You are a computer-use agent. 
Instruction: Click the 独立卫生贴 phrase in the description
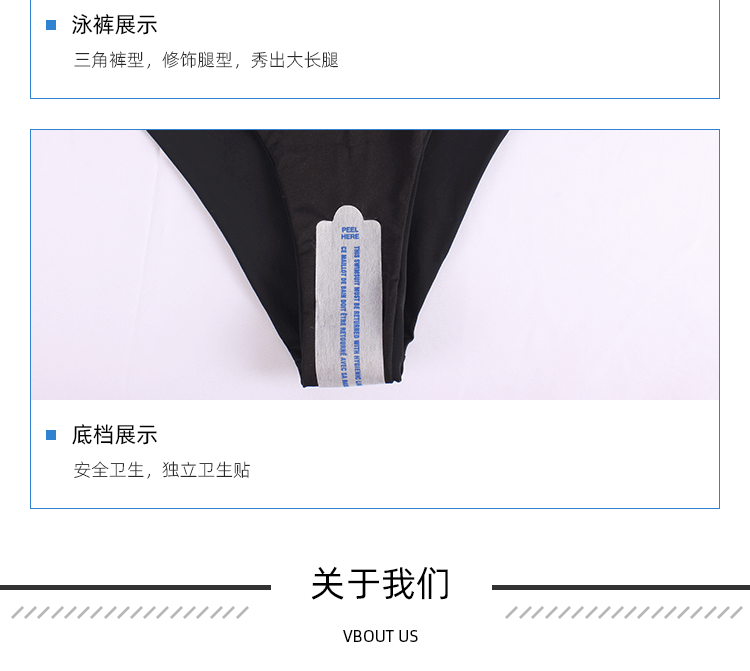tap(206, 470)
